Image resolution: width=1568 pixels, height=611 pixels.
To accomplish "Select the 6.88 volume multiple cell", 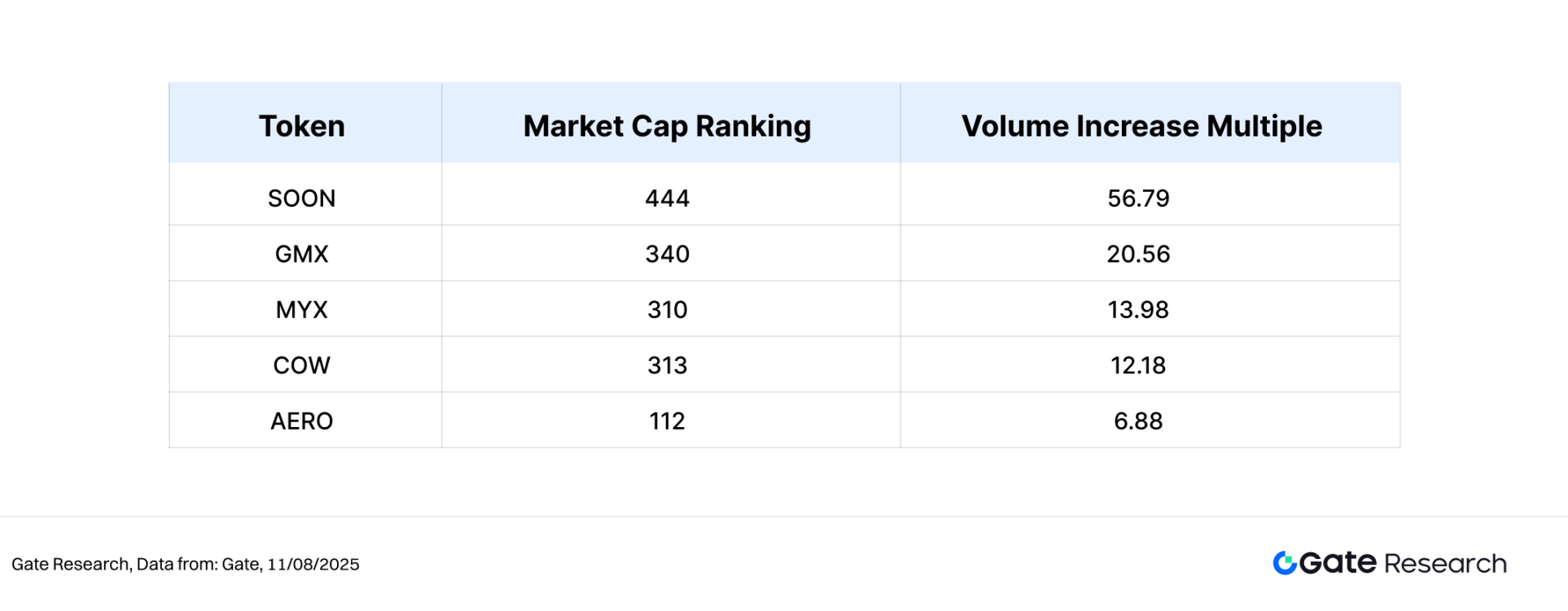I will click(1138, 421).
